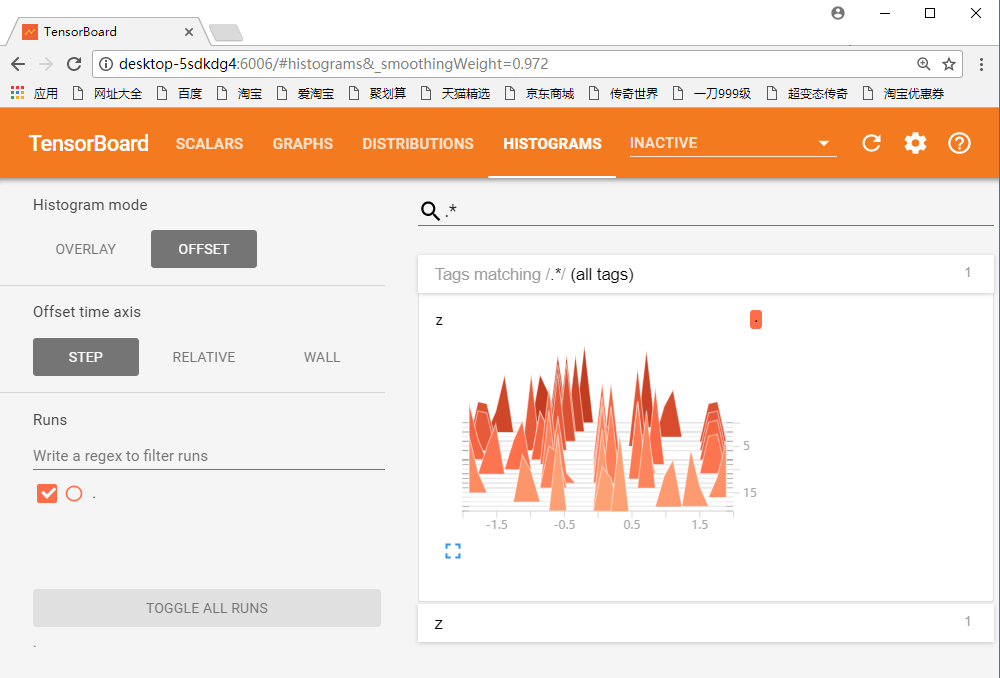Screen dimensions: 1000x678
Task: Uncheck the run checkbox under Runs
Action: pos(47,494)
